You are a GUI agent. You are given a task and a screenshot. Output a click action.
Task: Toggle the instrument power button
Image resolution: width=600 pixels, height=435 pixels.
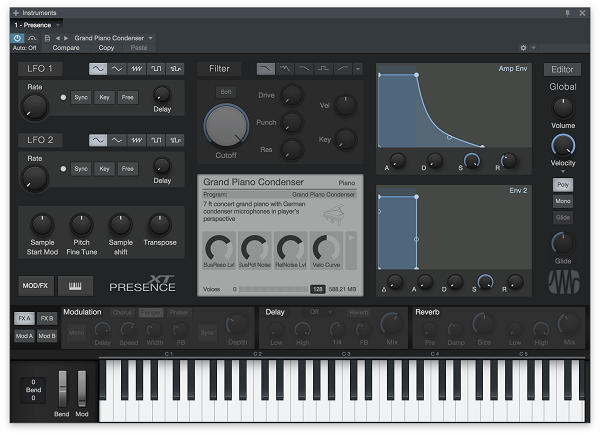(x=17, y=38)
